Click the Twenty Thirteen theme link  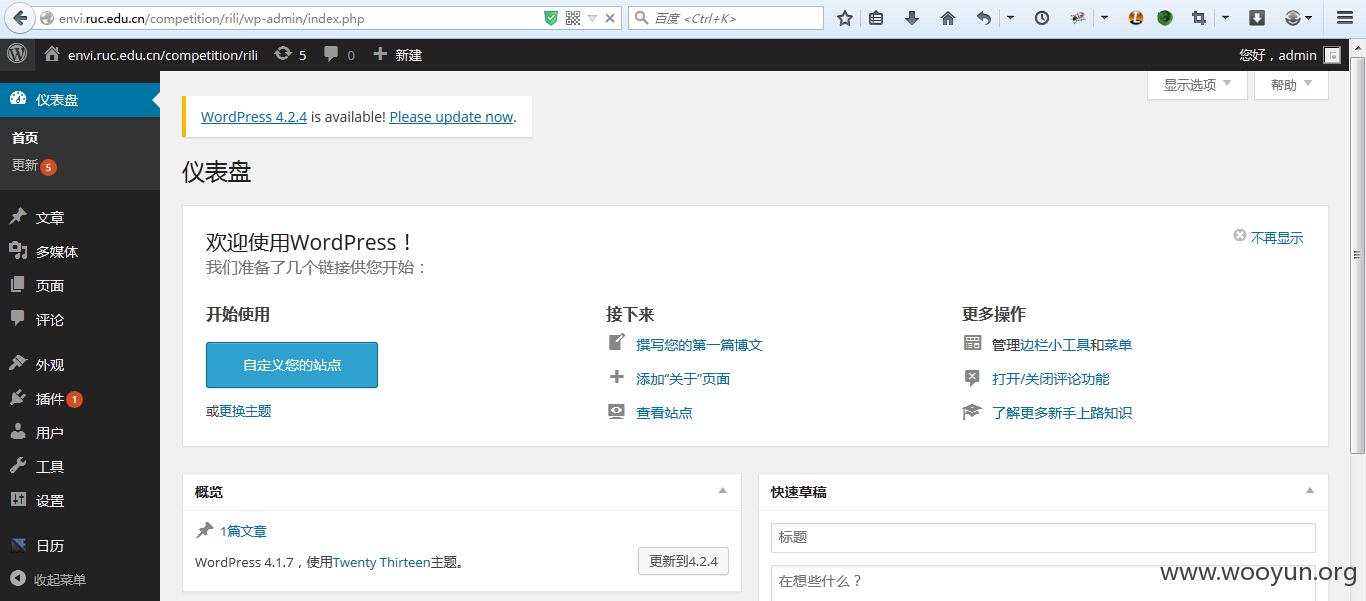point(381,562)
